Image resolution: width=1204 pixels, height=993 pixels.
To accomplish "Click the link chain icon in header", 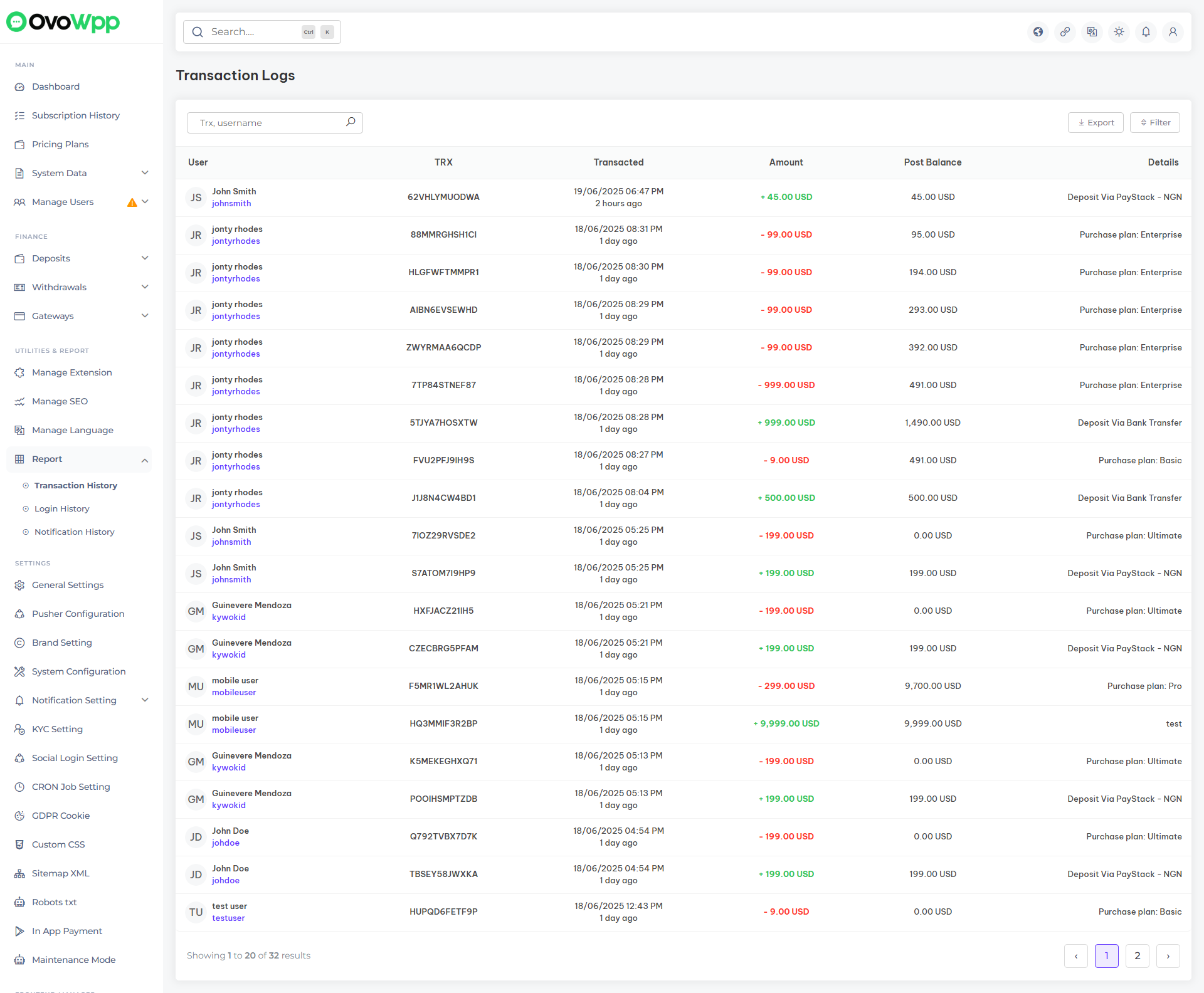I will [x=1065, y=32].
